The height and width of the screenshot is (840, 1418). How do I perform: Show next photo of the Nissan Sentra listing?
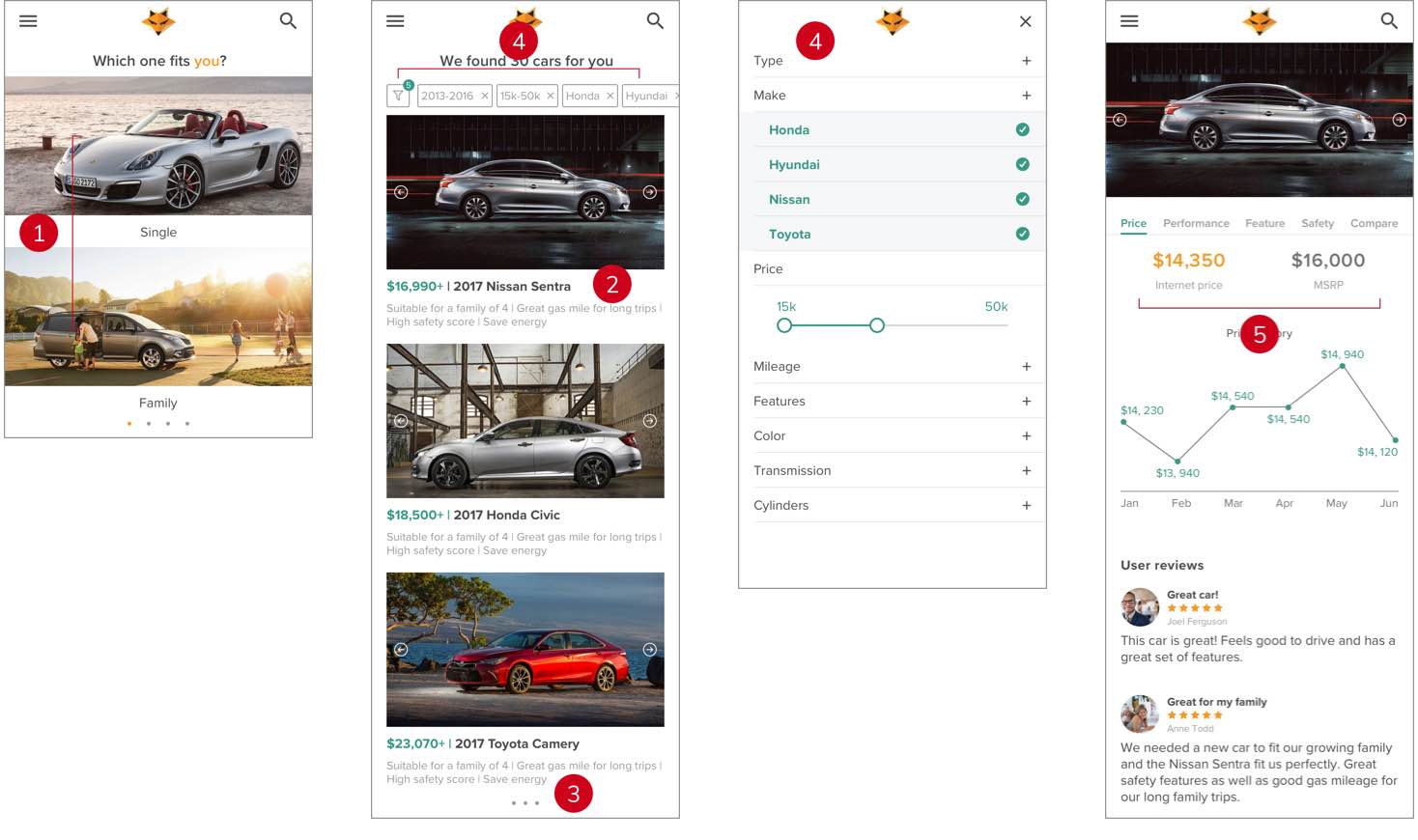click(650, 192)
